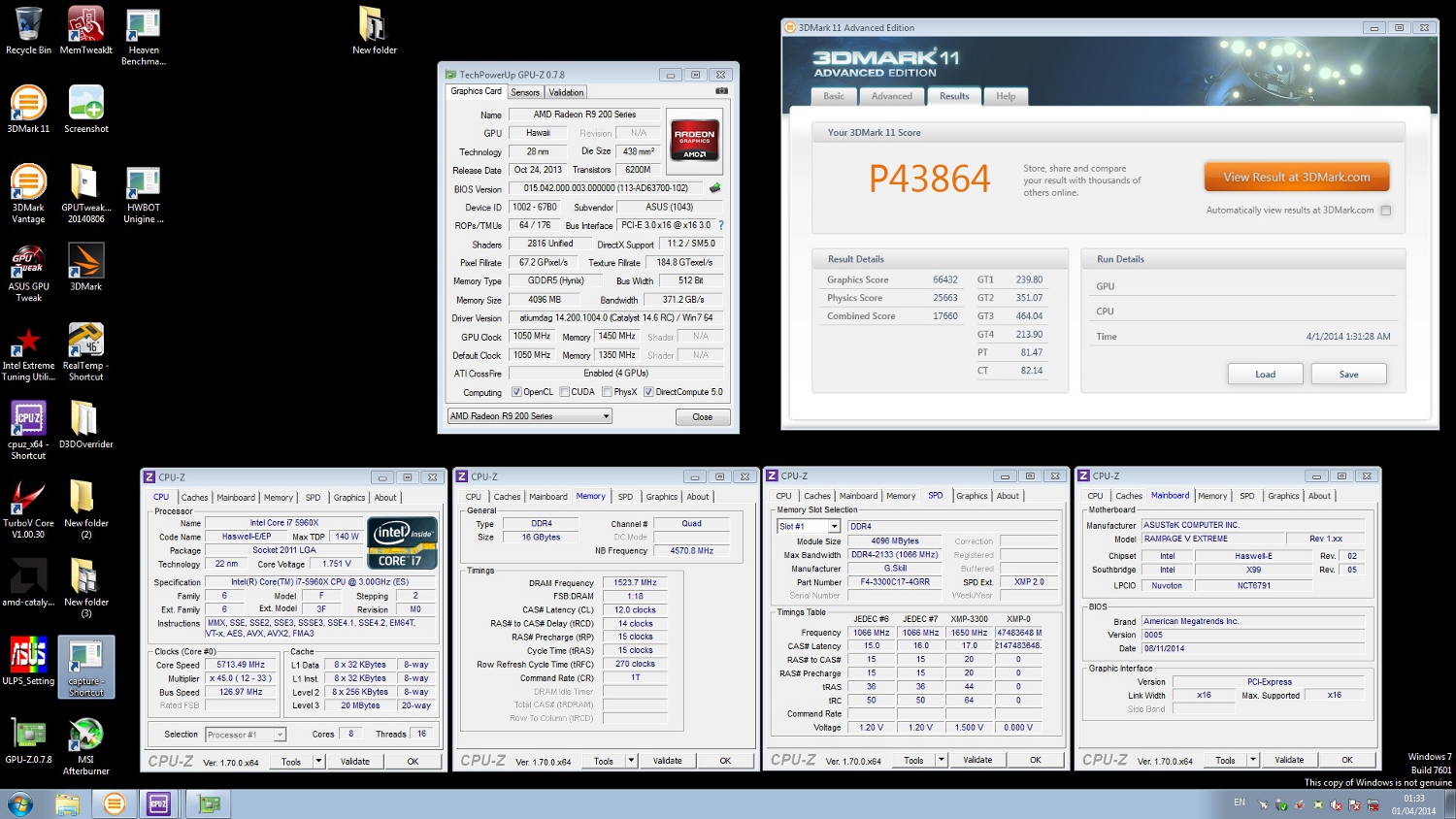Select the Recycle Bin icon
The image size is (1456, 819).
point(28,30)
